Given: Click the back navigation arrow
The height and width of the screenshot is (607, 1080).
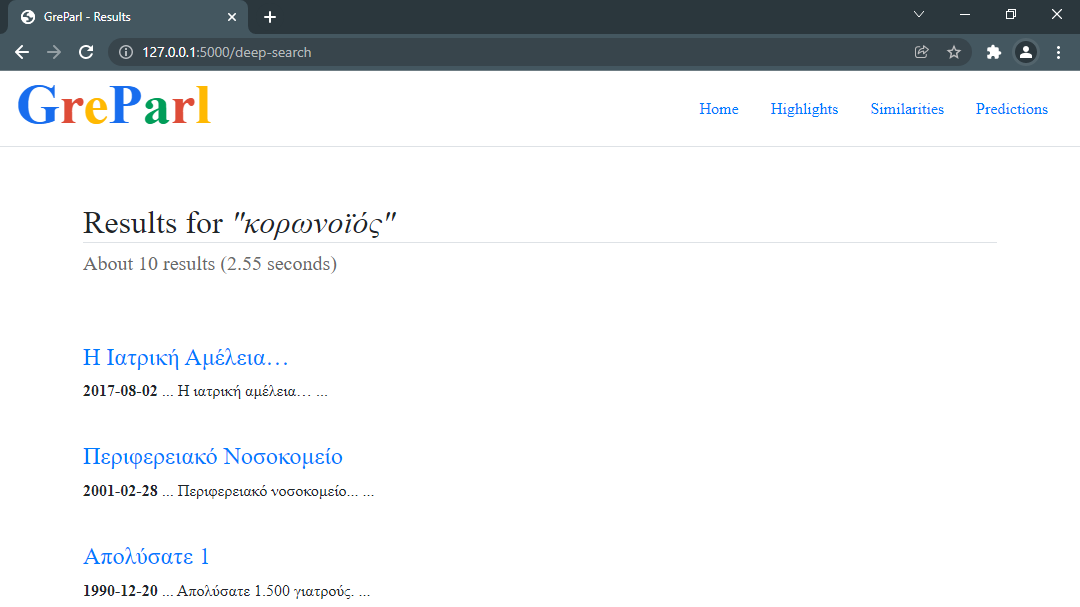Looking at the screenshot, I should click(21, 52).
